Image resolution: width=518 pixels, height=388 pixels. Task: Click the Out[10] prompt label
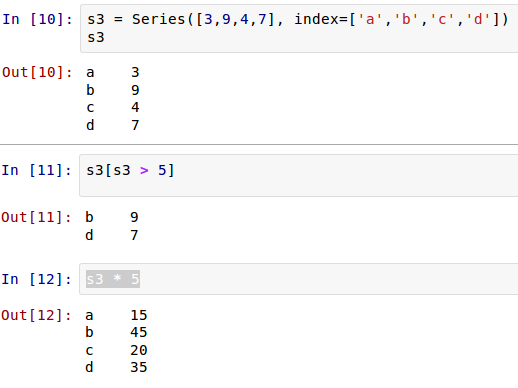coord(37,72)
